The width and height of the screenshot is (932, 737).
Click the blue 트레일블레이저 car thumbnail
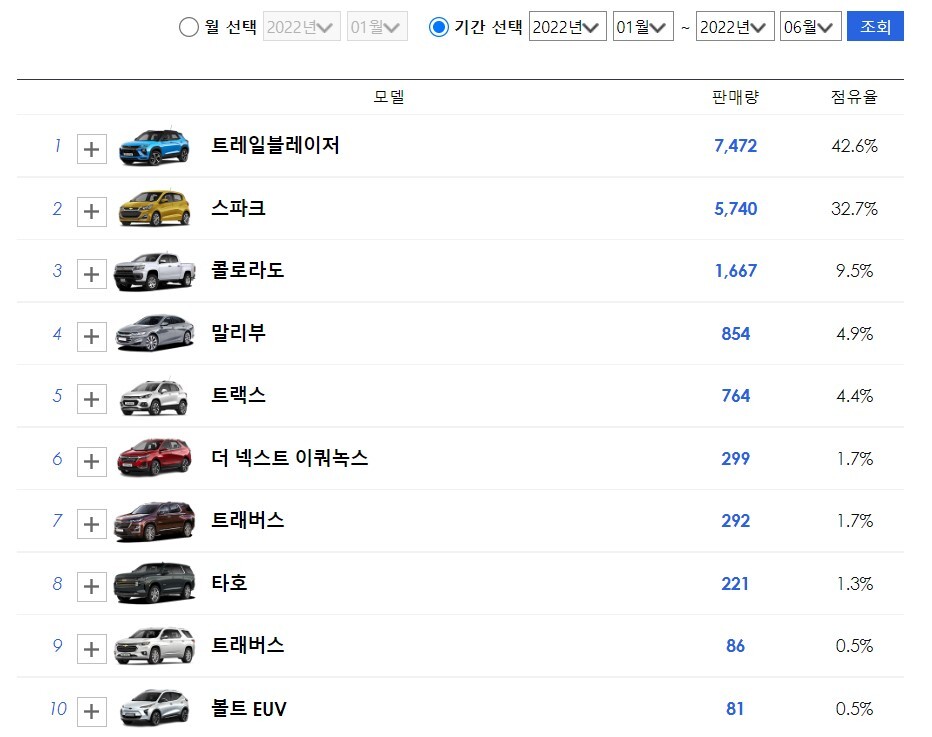pyautogui.click(x=155, y=146)
